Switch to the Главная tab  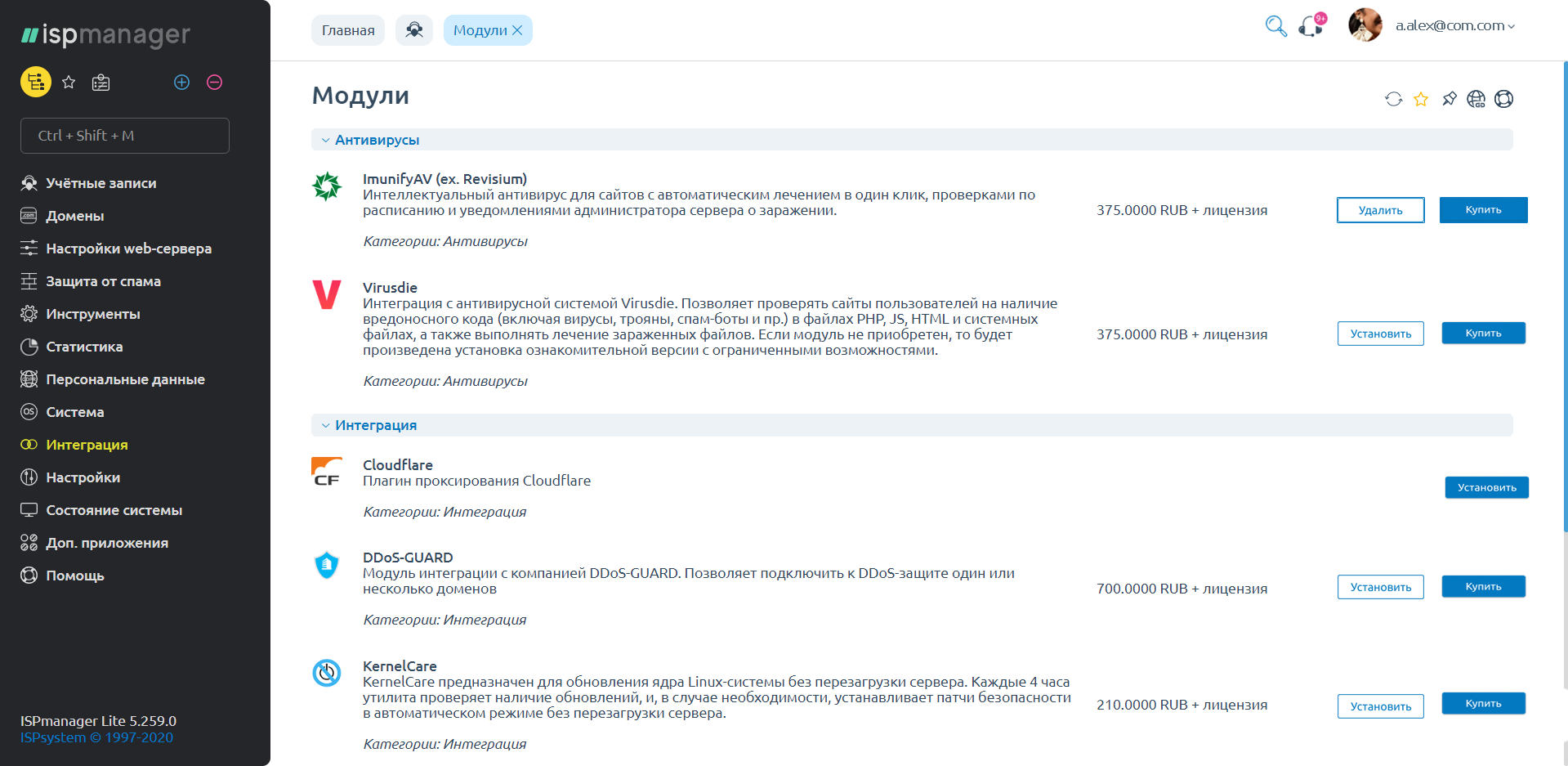pos(348,30)
